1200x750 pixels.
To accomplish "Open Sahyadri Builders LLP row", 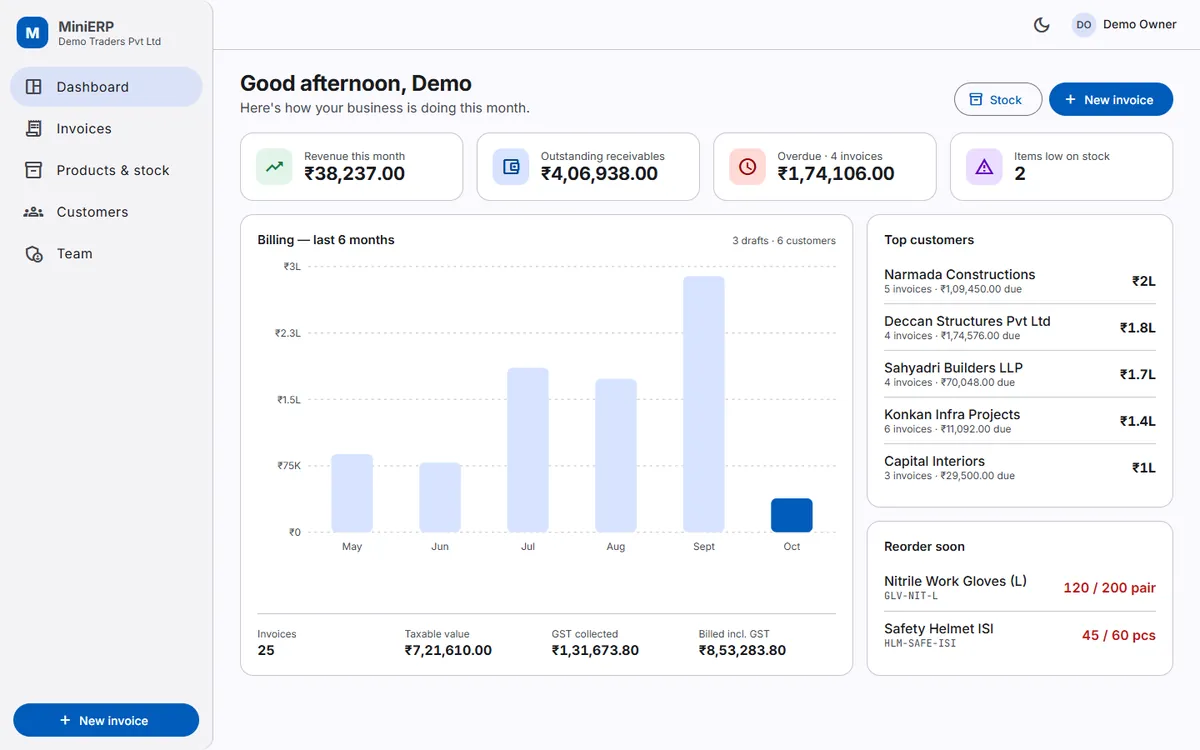I will [x=1020, y=374].
